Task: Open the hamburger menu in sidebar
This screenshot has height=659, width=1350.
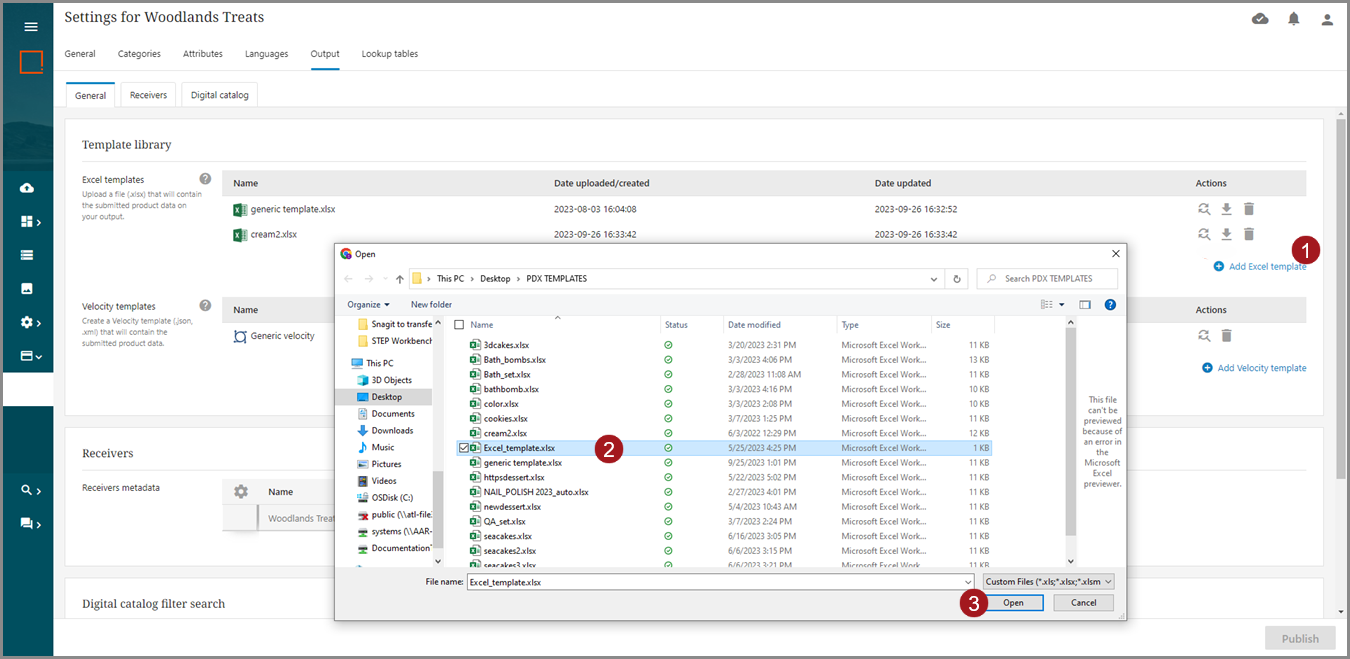Action: 30,27
